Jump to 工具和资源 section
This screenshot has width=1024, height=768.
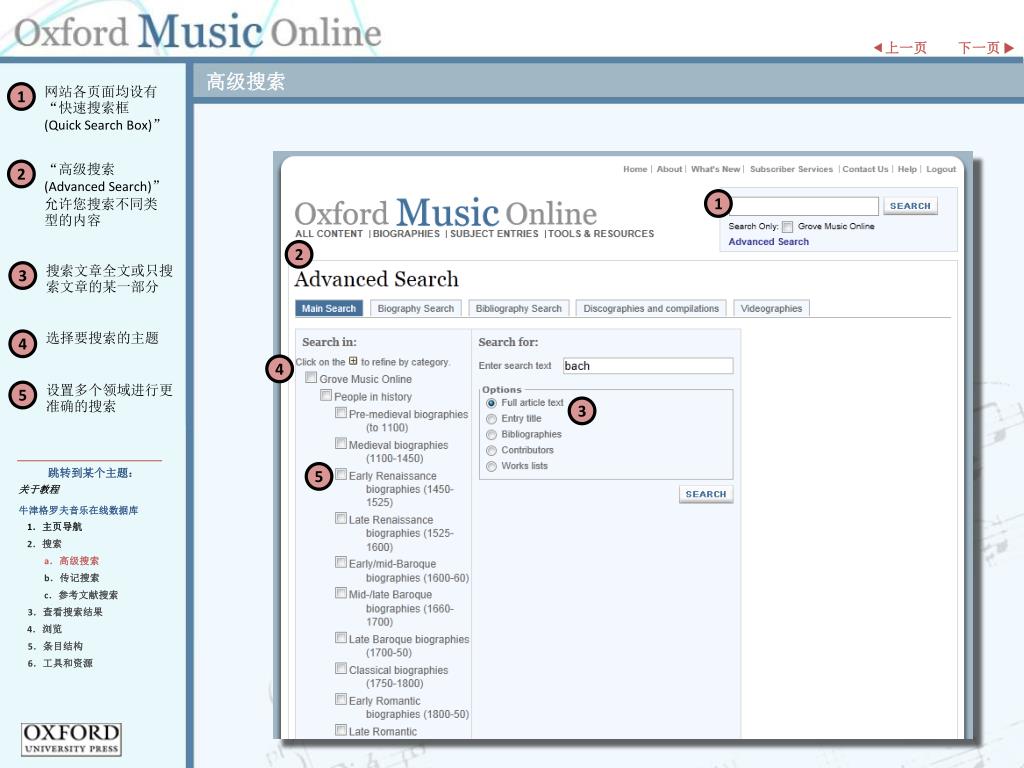click(x=67, y=663)
